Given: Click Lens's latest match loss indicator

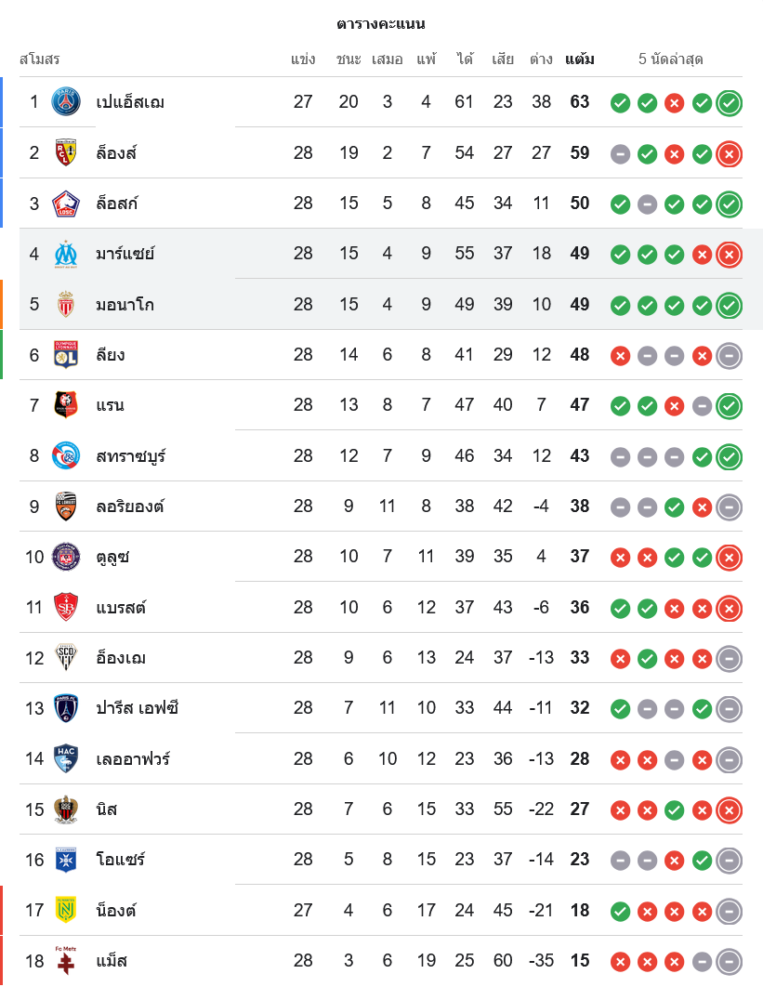Looking at the screenshot, I should point(729,153).
